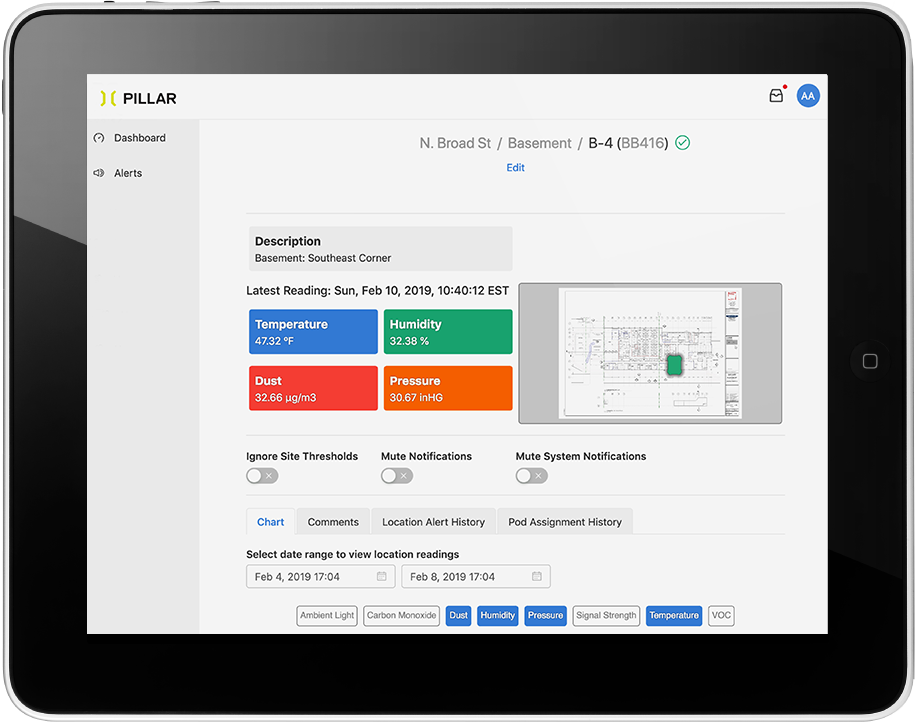Open the AA user avatar menu
Viewport: 915px width, 723px height.
808,96
